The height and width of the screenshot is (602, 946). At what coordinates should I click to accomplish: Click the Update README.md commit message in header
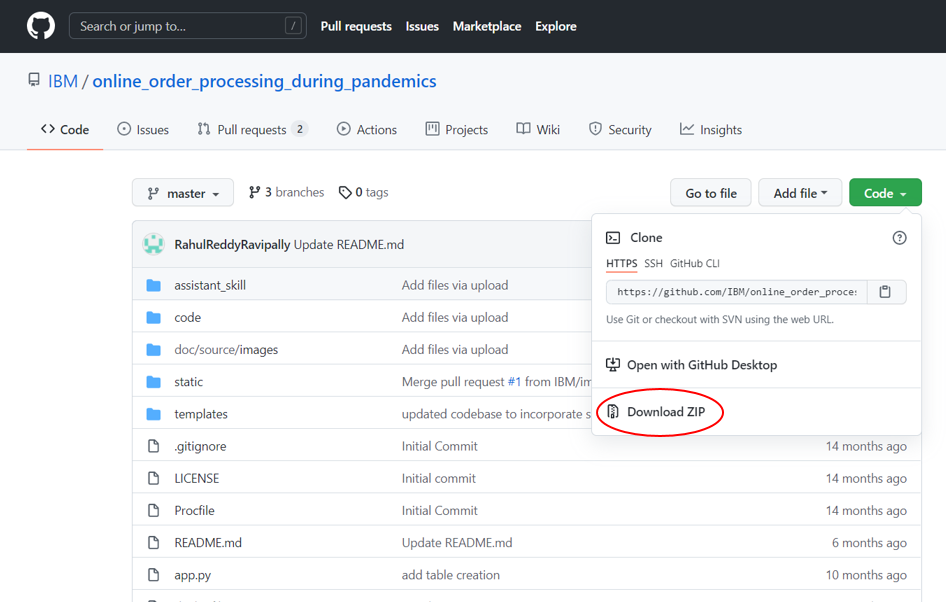[349, 244]
